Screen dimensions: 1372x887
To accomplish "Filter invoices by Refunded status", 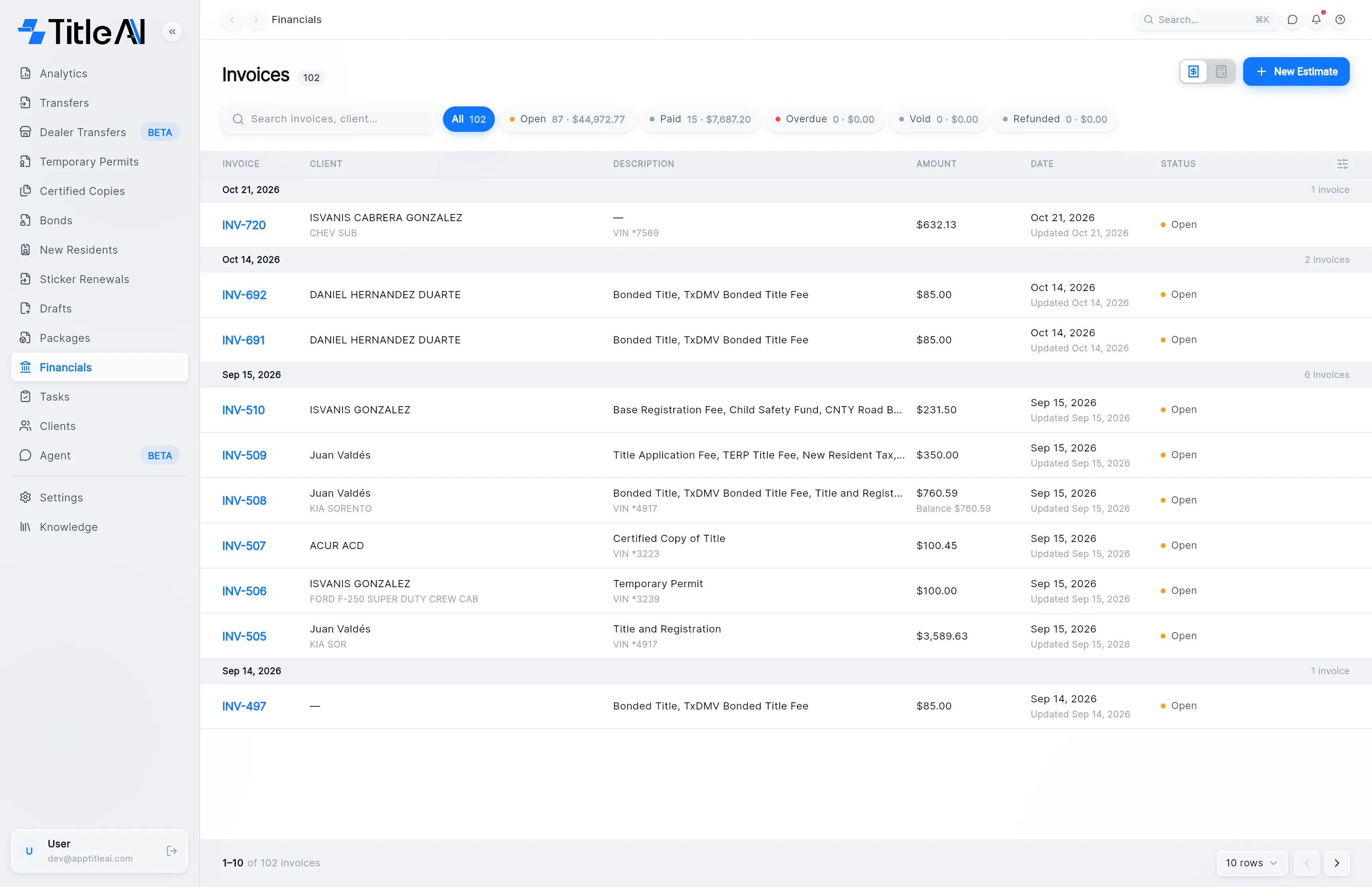I will 1055,119.
